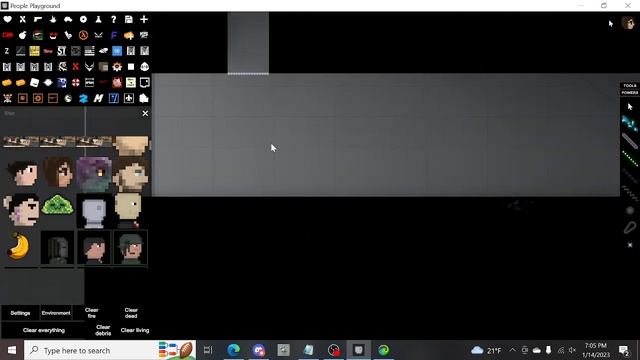The width and height of the screenshot is (640, 360).
Task: Click the Clear dead button
Action: click(x=131, y=313)
